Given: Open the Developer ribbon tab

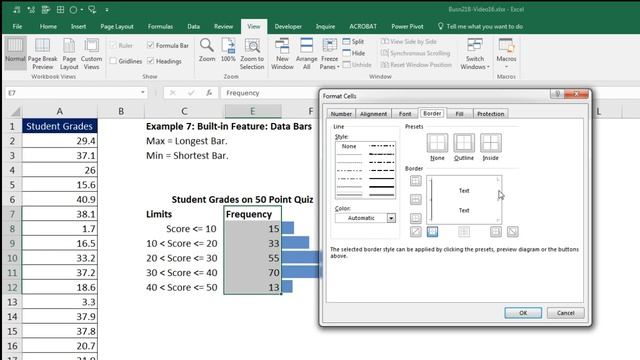Looking at the screenshot, I should [288, 26].
